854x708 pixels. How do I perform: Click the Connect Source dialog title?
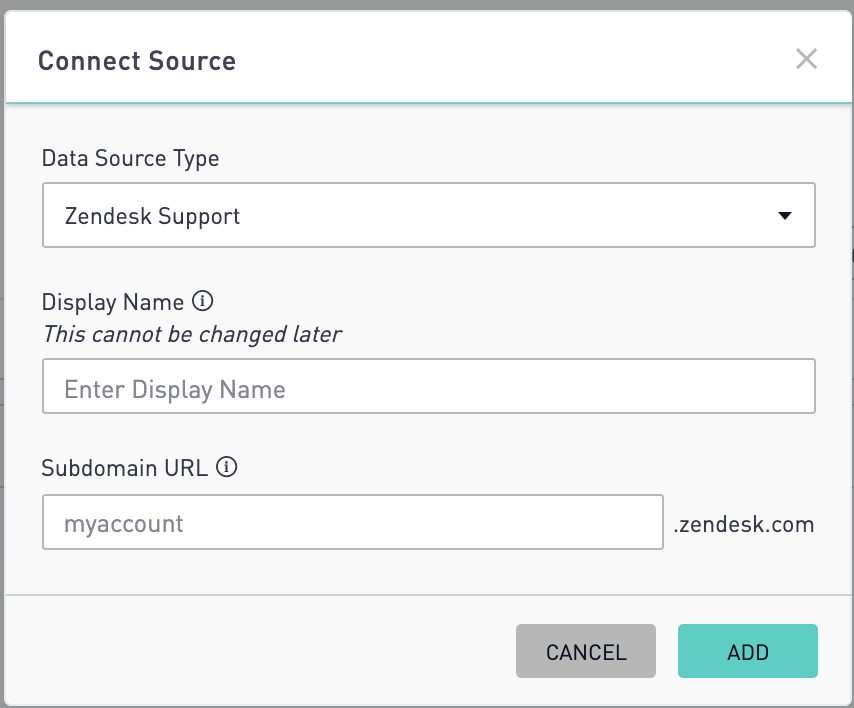(137, 60)
